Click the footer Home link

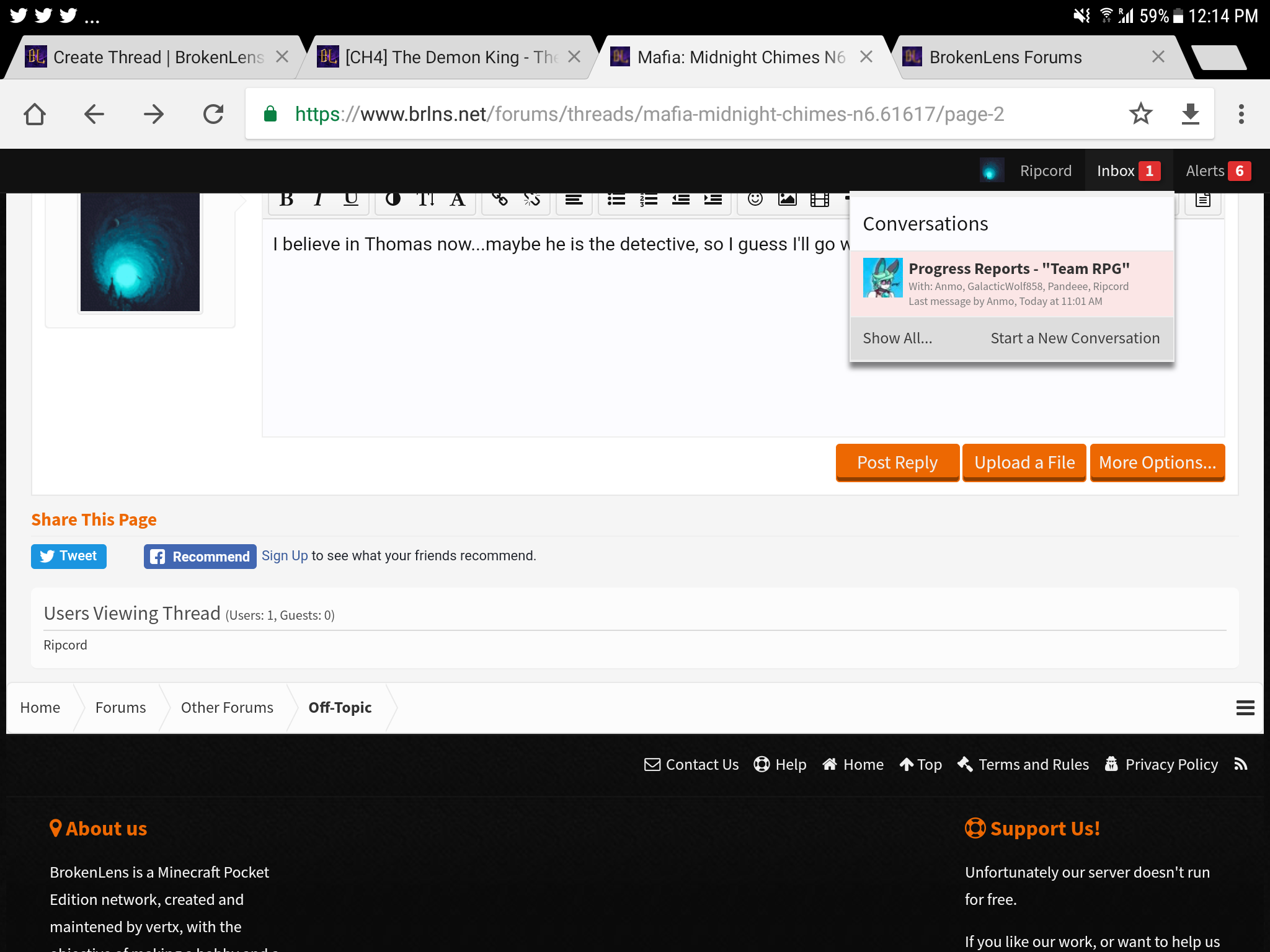853,765
